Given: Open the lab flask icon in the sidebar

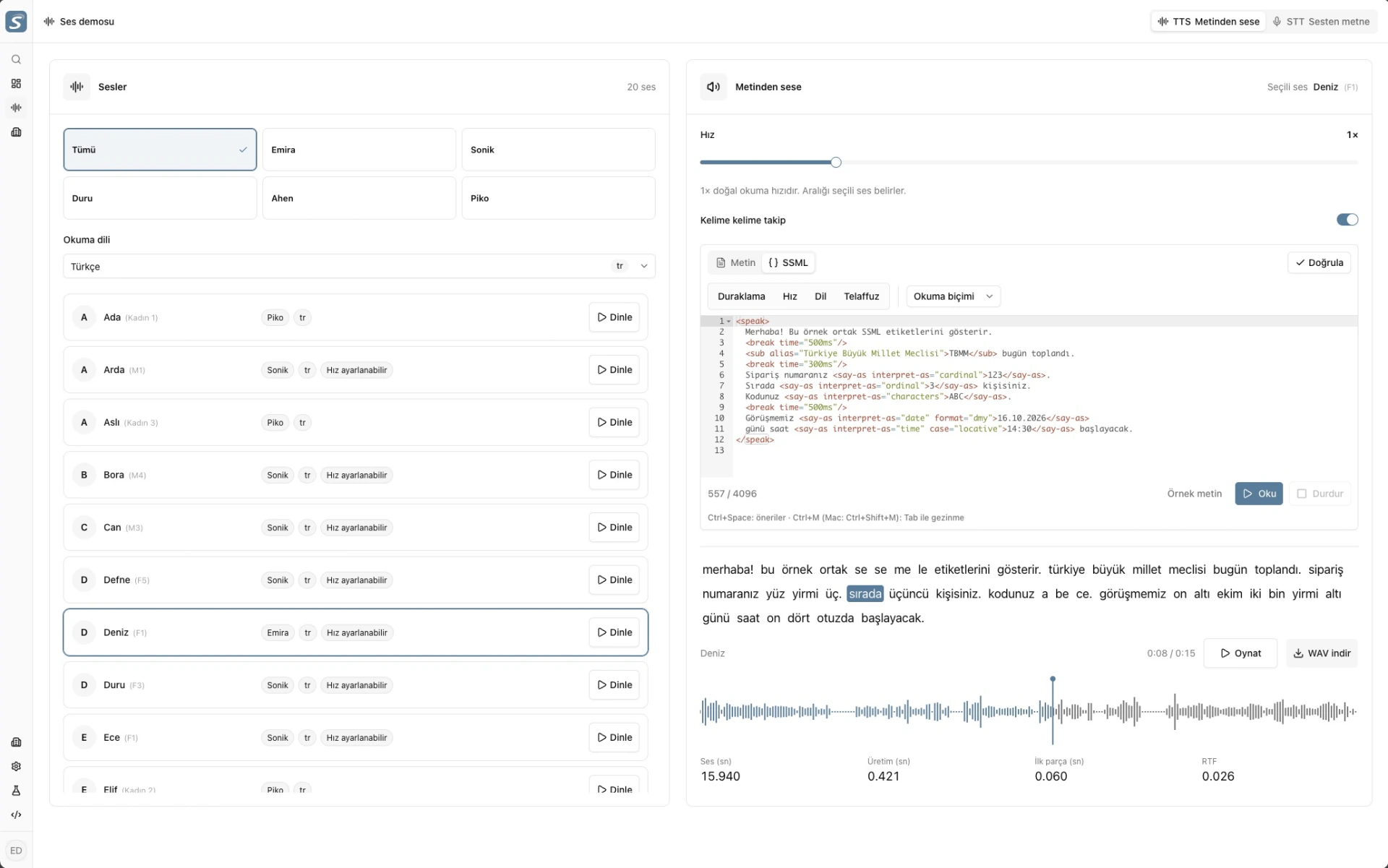Looking at the screenshot, I should tap(16, 791).
